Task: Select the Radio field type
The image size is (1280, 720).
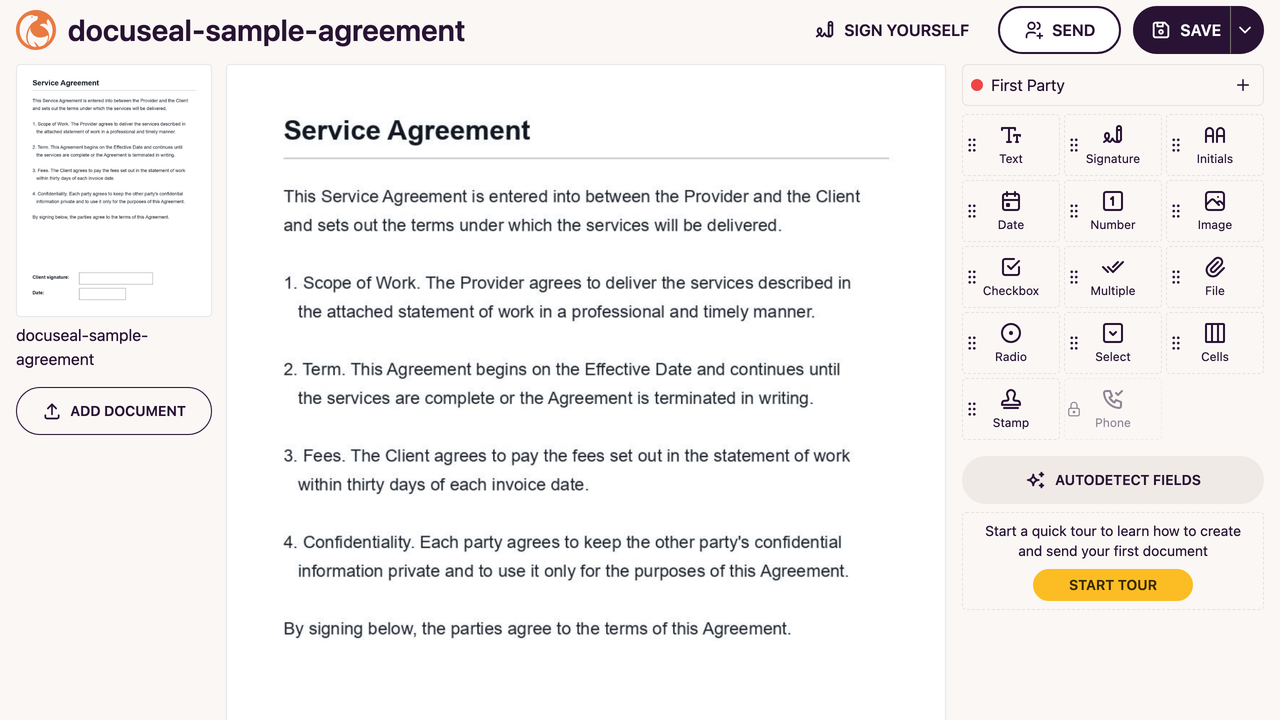Action: tap(1011, 343)
